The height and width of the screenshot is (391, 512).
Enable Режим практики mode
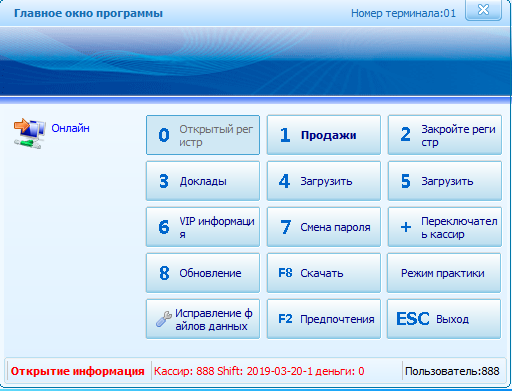444,273
